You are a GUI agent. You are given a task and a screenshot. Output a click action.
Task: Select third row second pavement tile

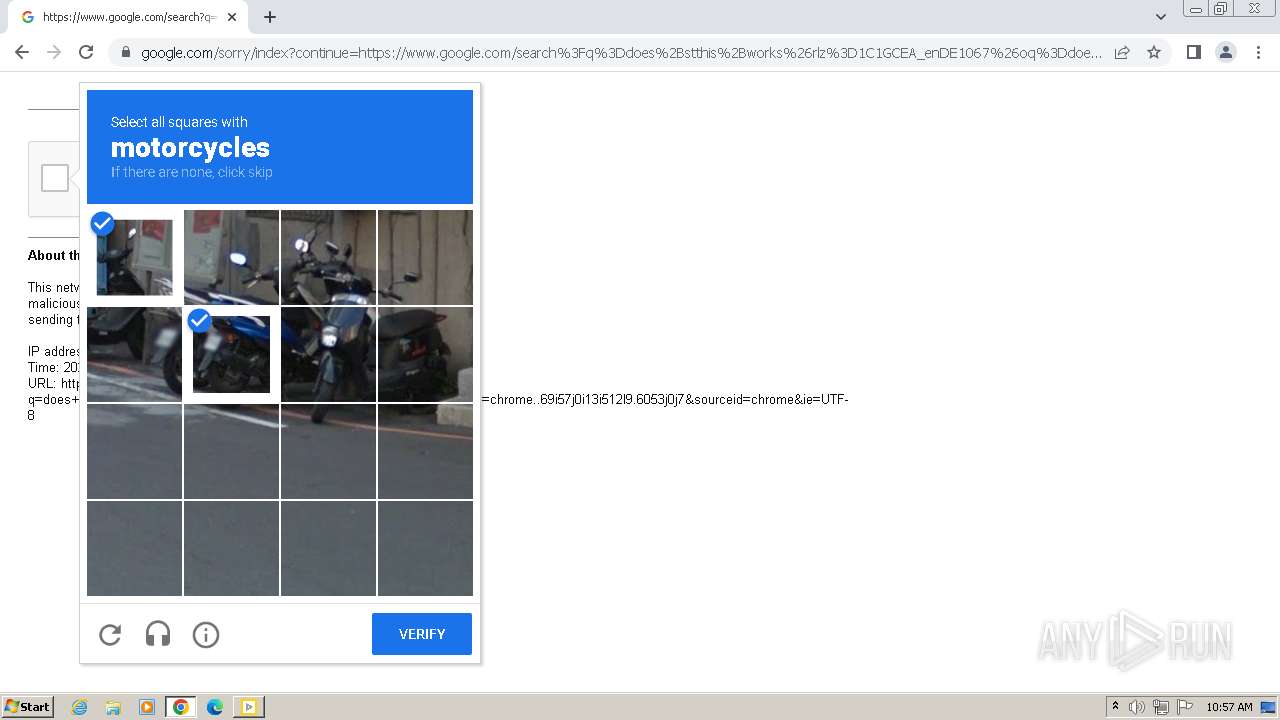[x=231, y=451]
